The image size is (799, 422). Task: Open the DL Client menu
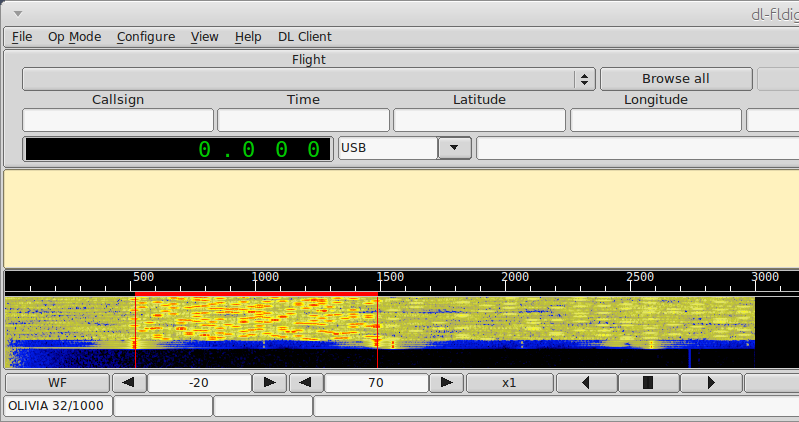click(x=305, y=37)
